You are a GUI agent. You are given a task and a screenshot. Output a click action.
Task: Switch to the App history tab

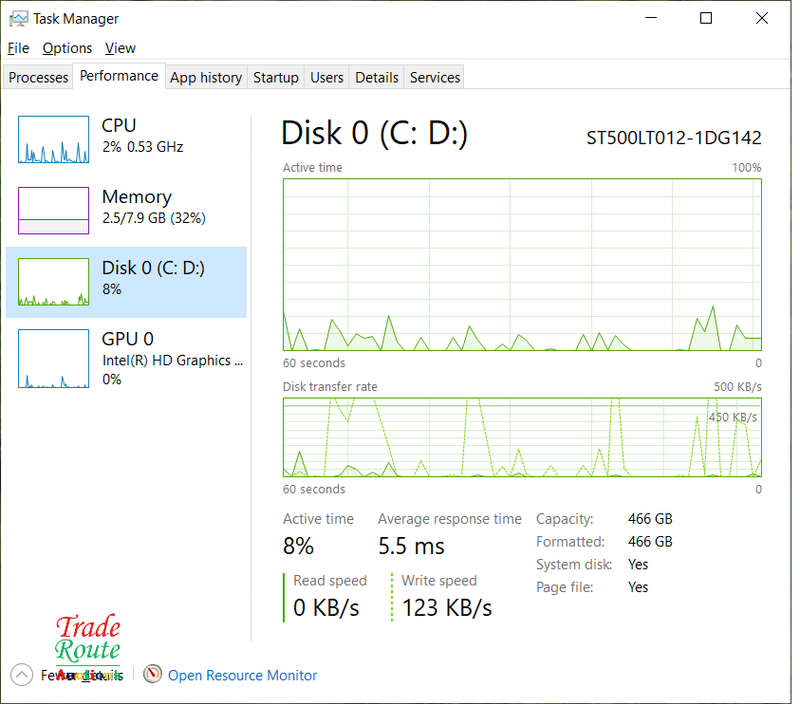[205, 77]
